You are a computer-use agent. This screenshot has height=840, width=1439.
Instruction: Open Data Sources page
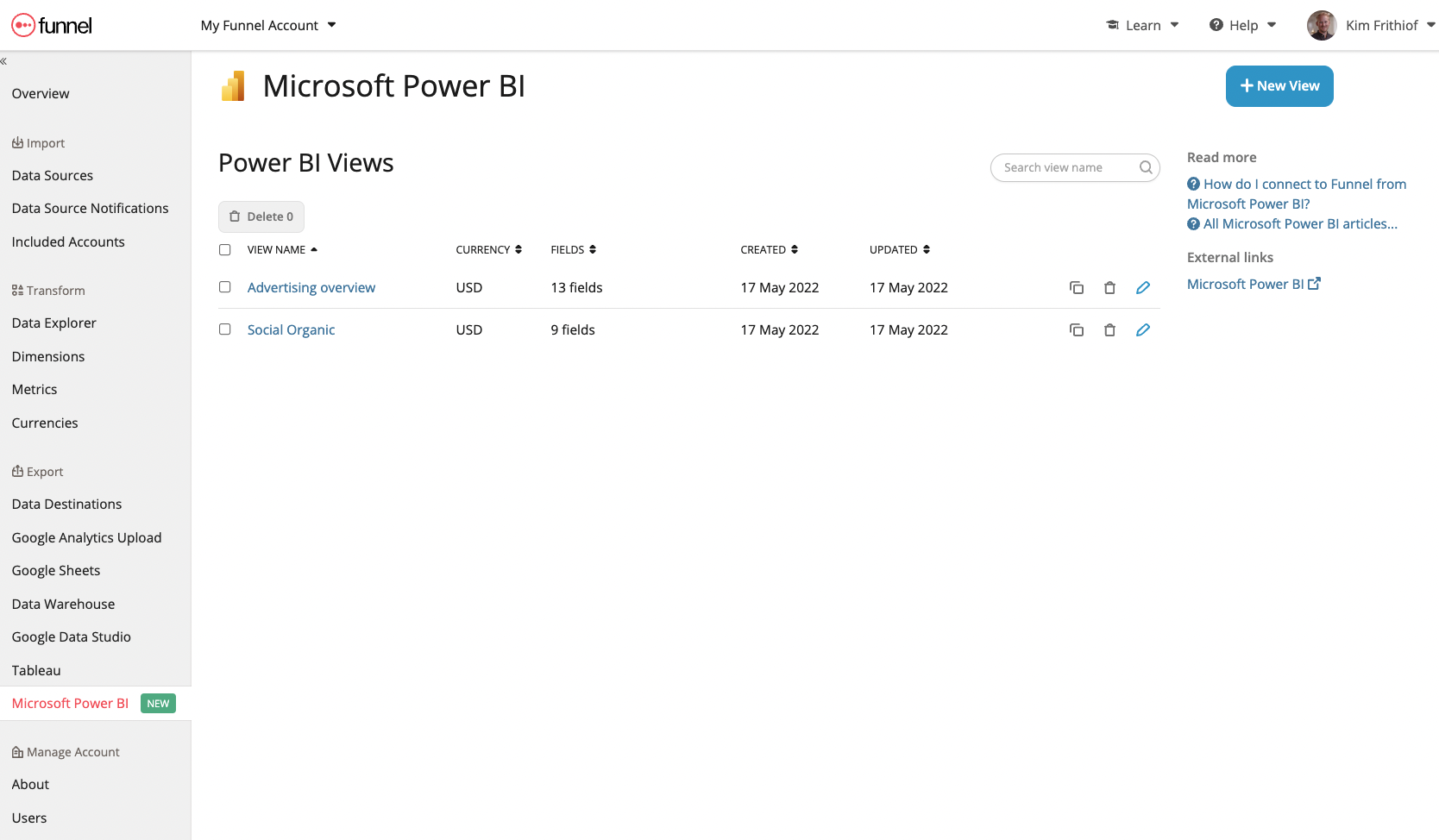(53, 176)
